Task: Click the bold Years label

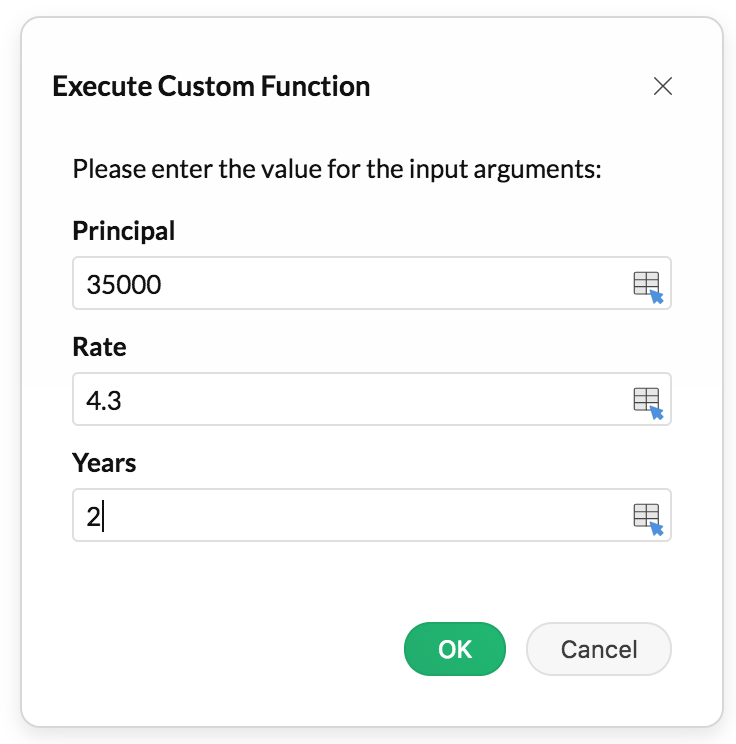Action: pyautogui.click(x=105, y=463)
